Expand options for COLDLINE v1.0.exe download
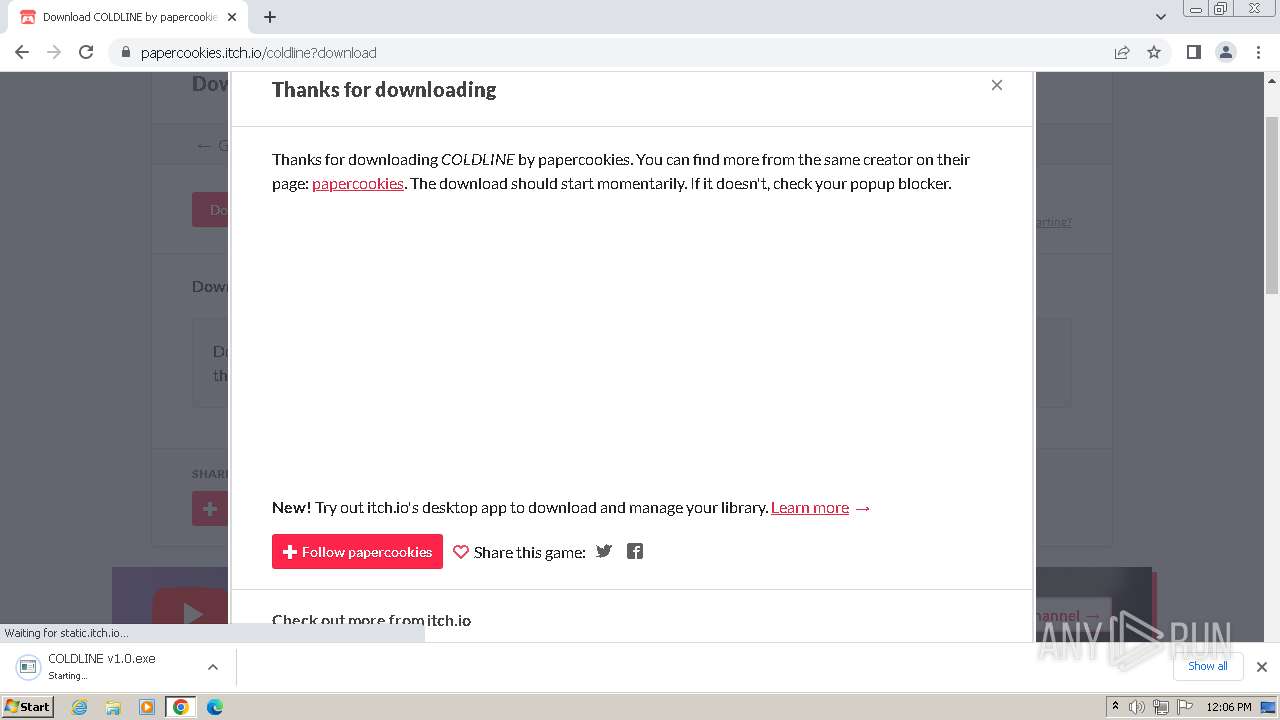 (213, 667)
